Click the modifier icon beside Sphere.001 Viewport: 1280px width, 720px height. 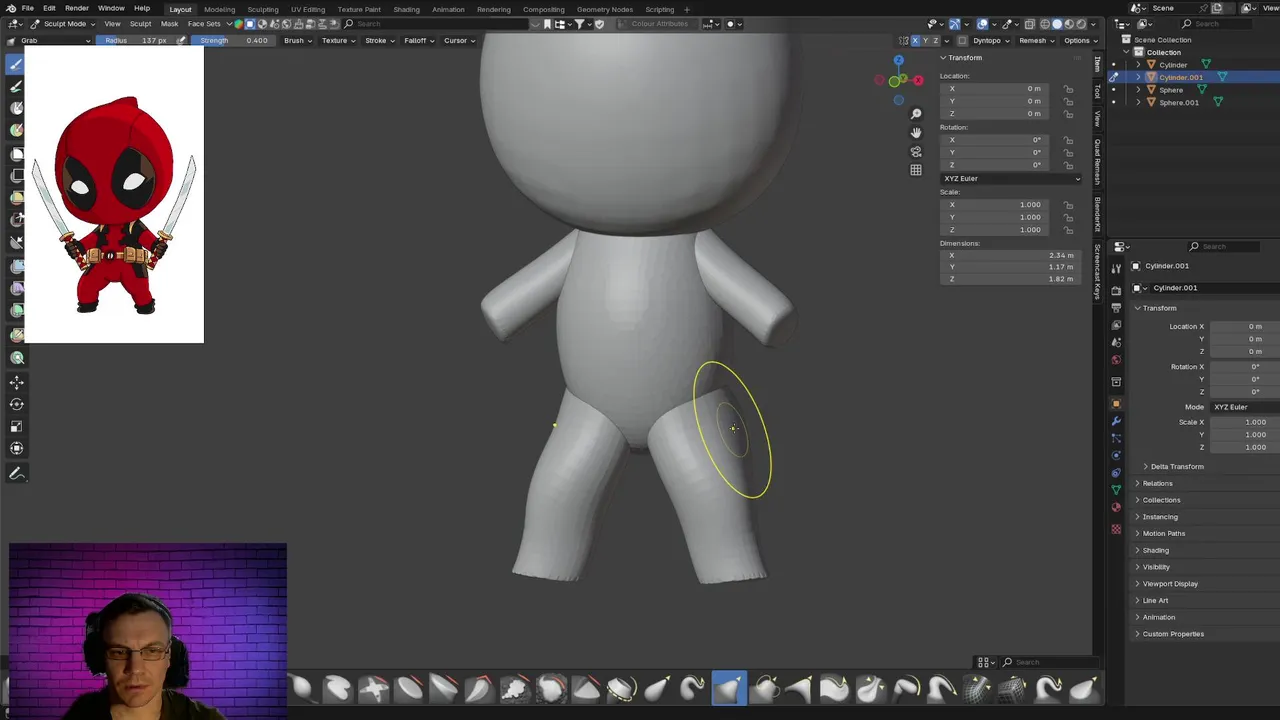tap(1219, 102)
